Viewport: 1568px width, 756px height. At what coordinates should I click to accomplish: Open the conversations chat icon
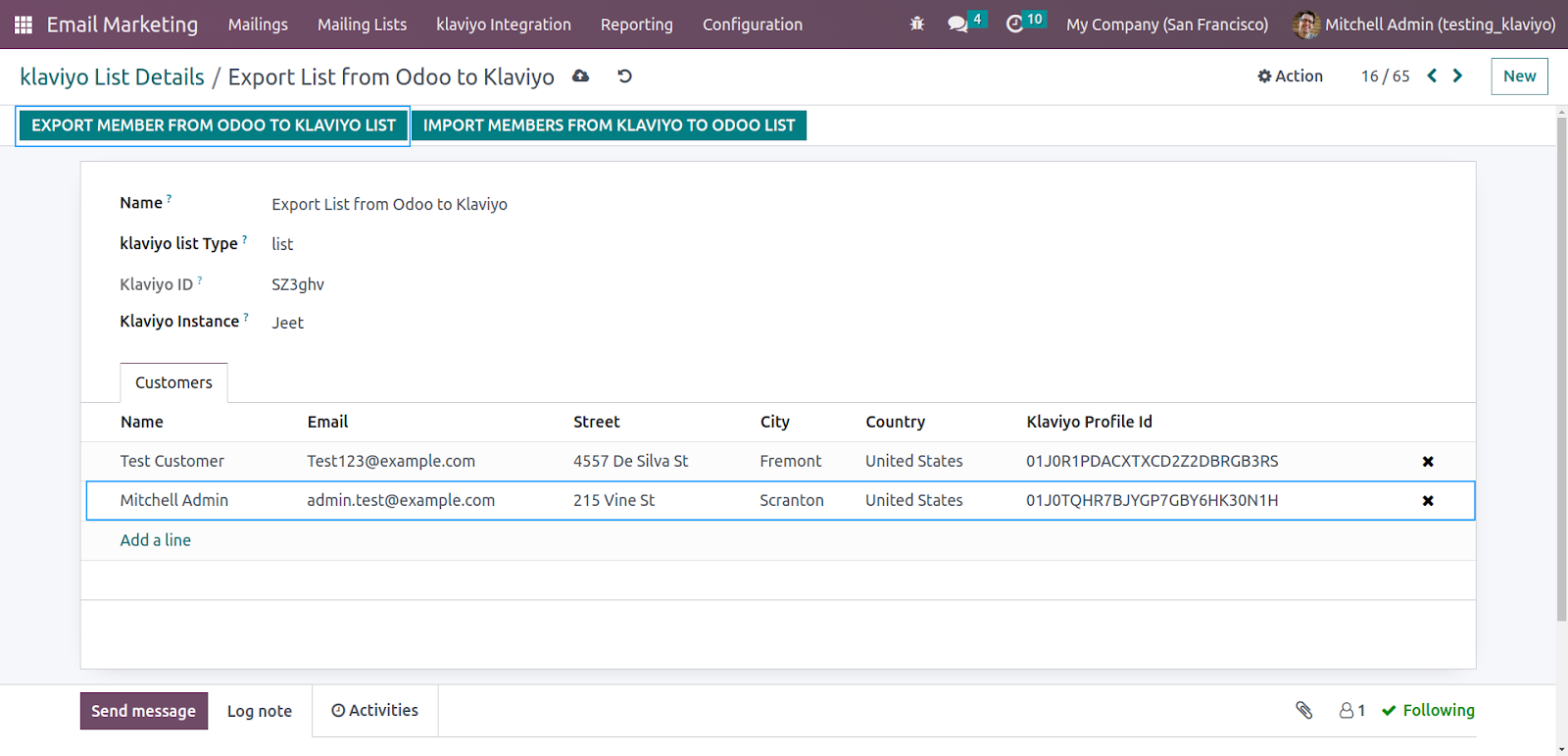point(957,24)
